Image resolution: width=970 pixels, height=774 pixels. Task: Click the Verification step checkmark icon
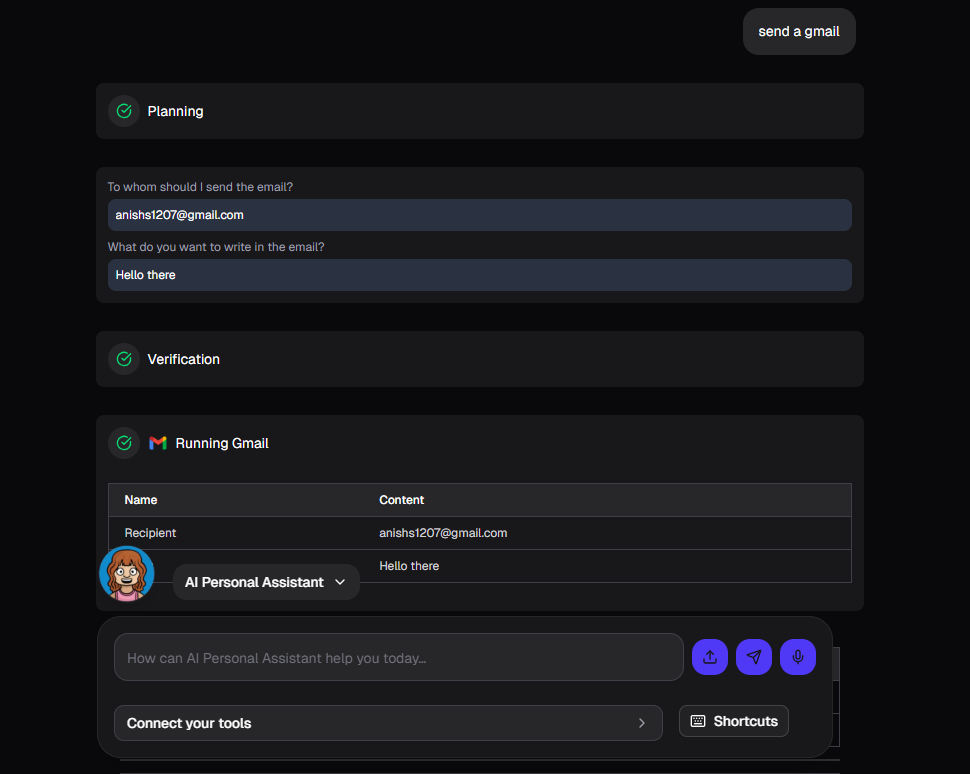click(124, 359)
